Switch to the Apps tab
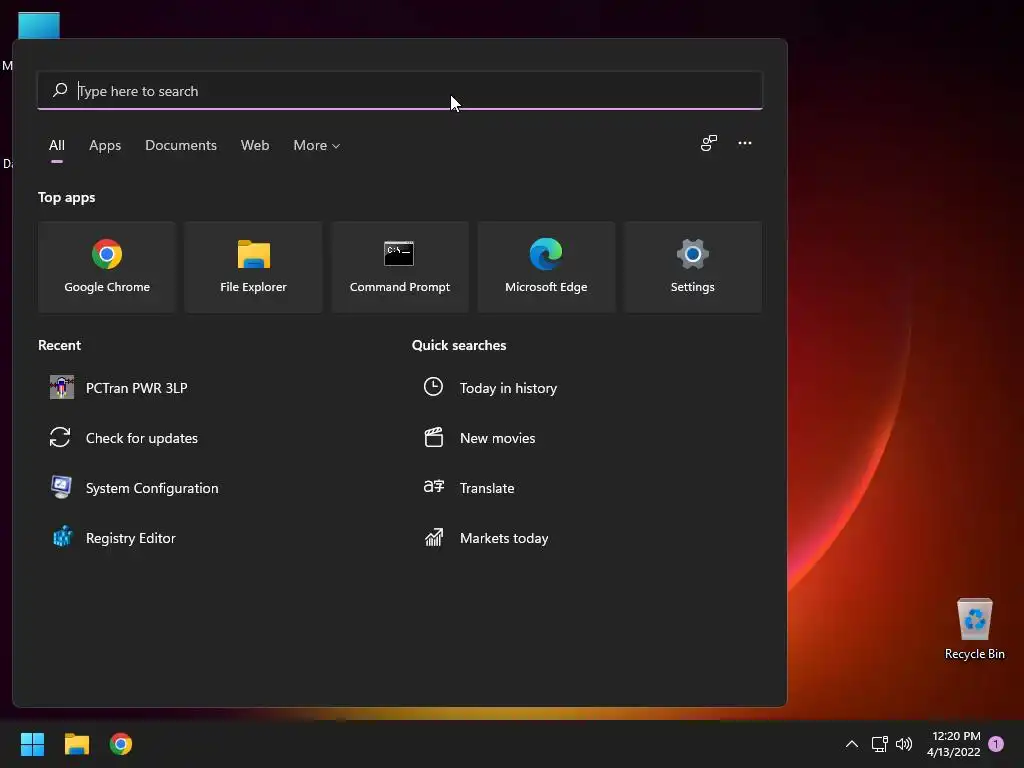 coord(105,145)
